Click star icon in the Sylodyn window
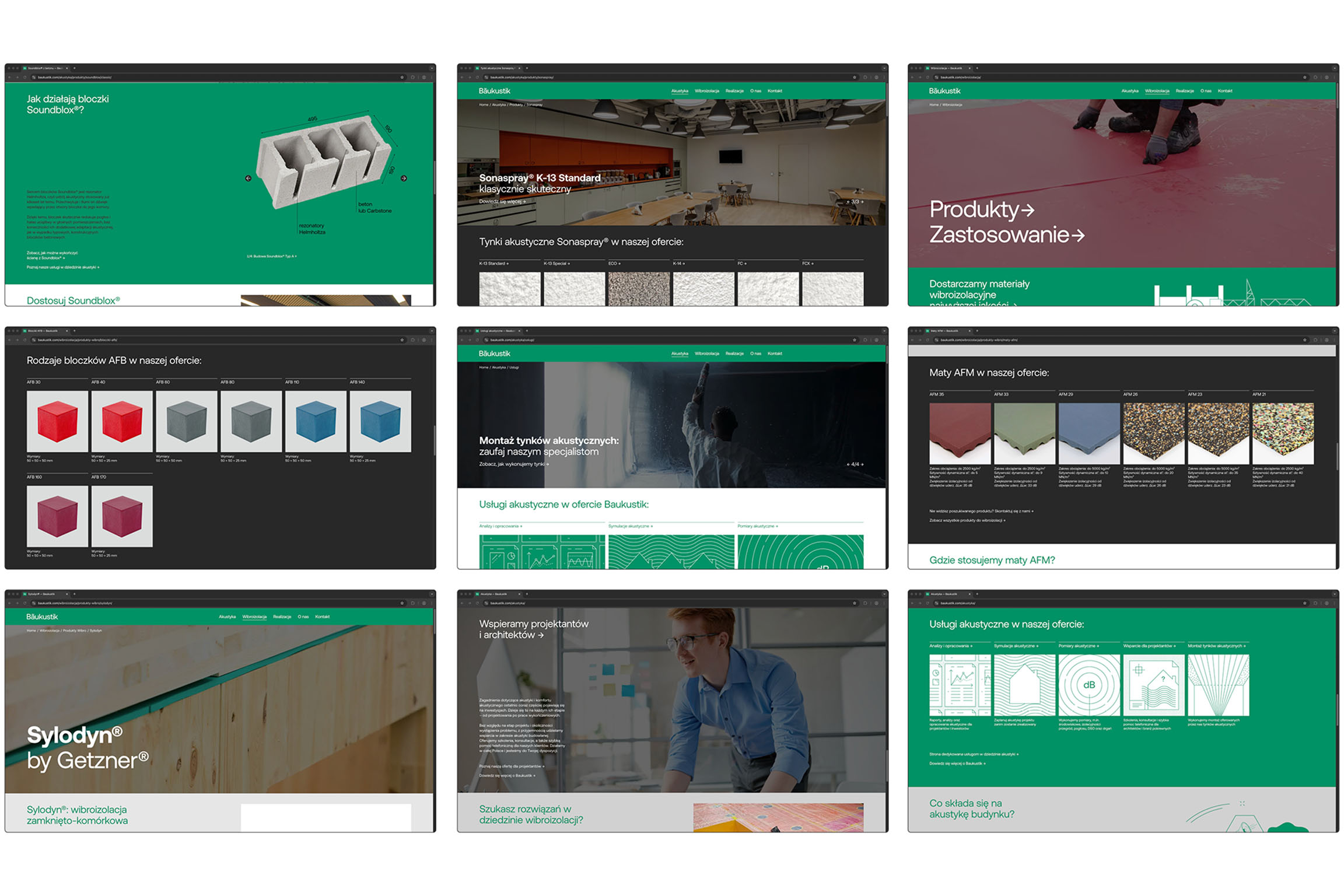Screen dimensions: 1344x896 pos(402,603)
